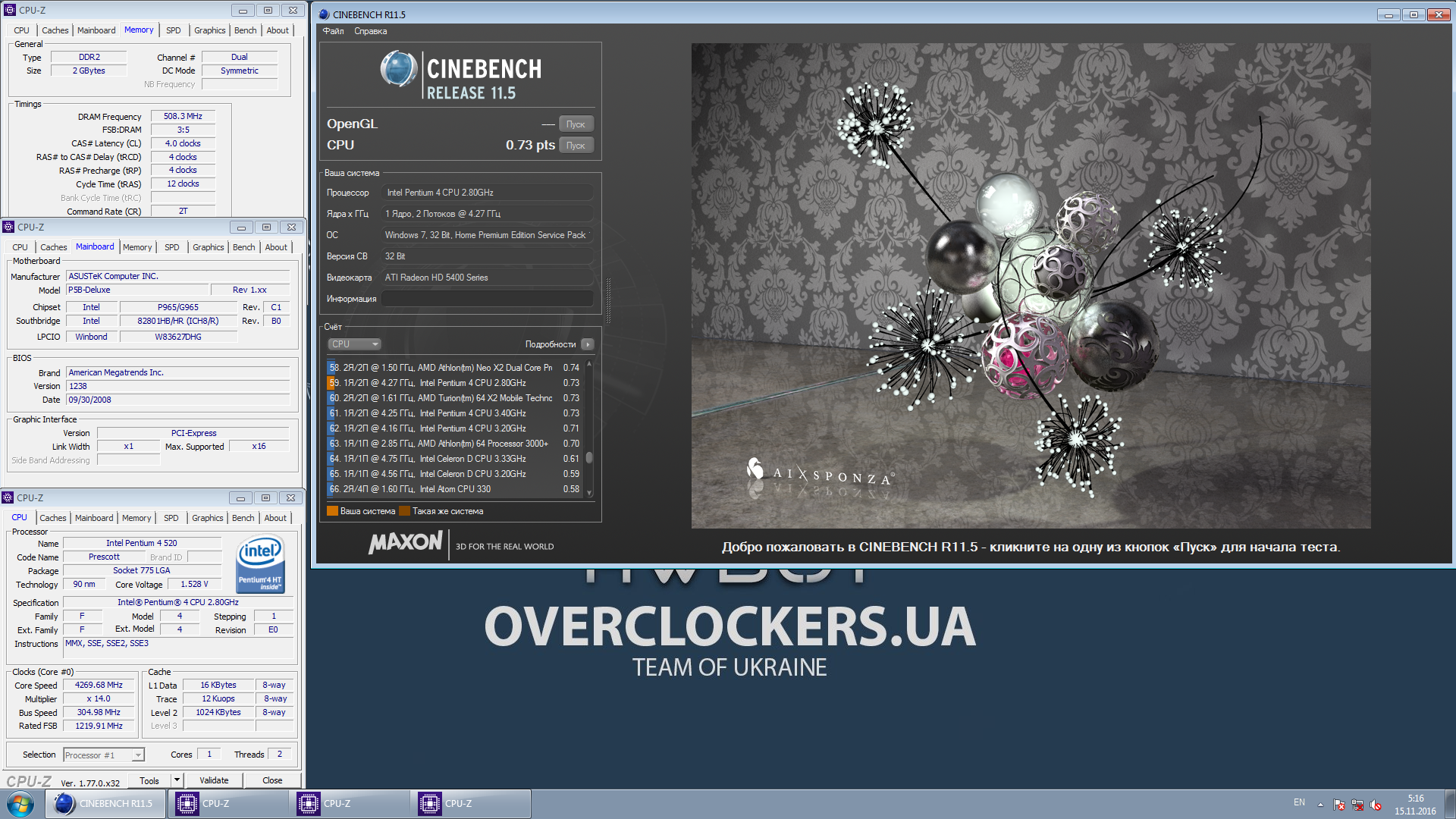Open the CPU ranking type dropdown

coord(355,344)
